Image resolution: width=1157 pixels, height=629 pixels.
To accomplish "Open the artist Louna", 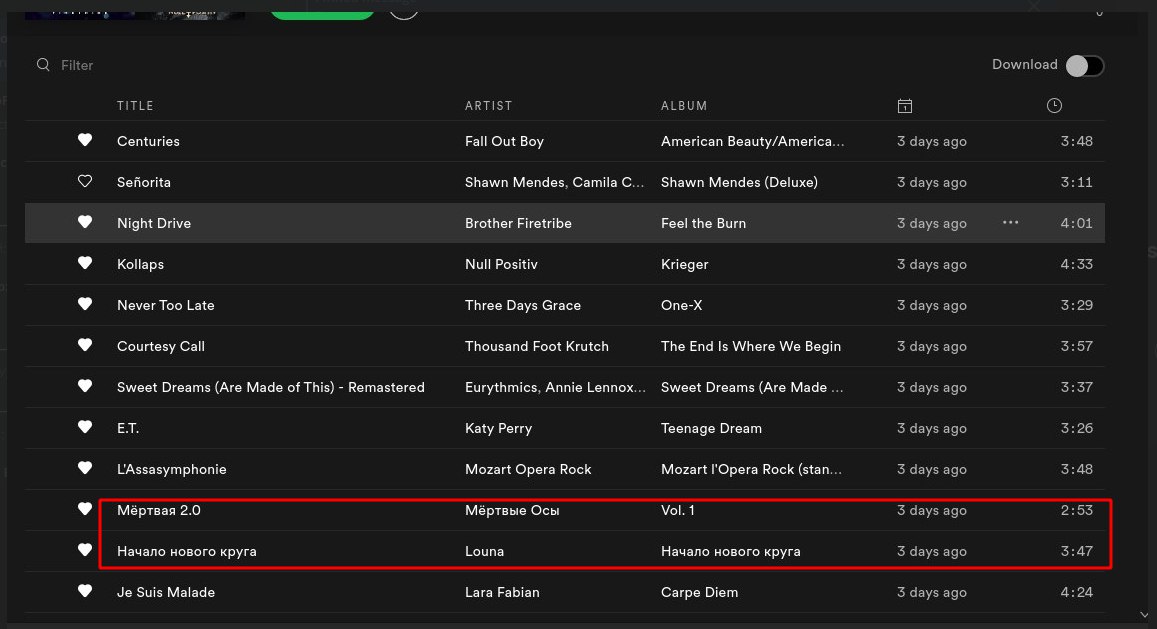I will [484, 551].
